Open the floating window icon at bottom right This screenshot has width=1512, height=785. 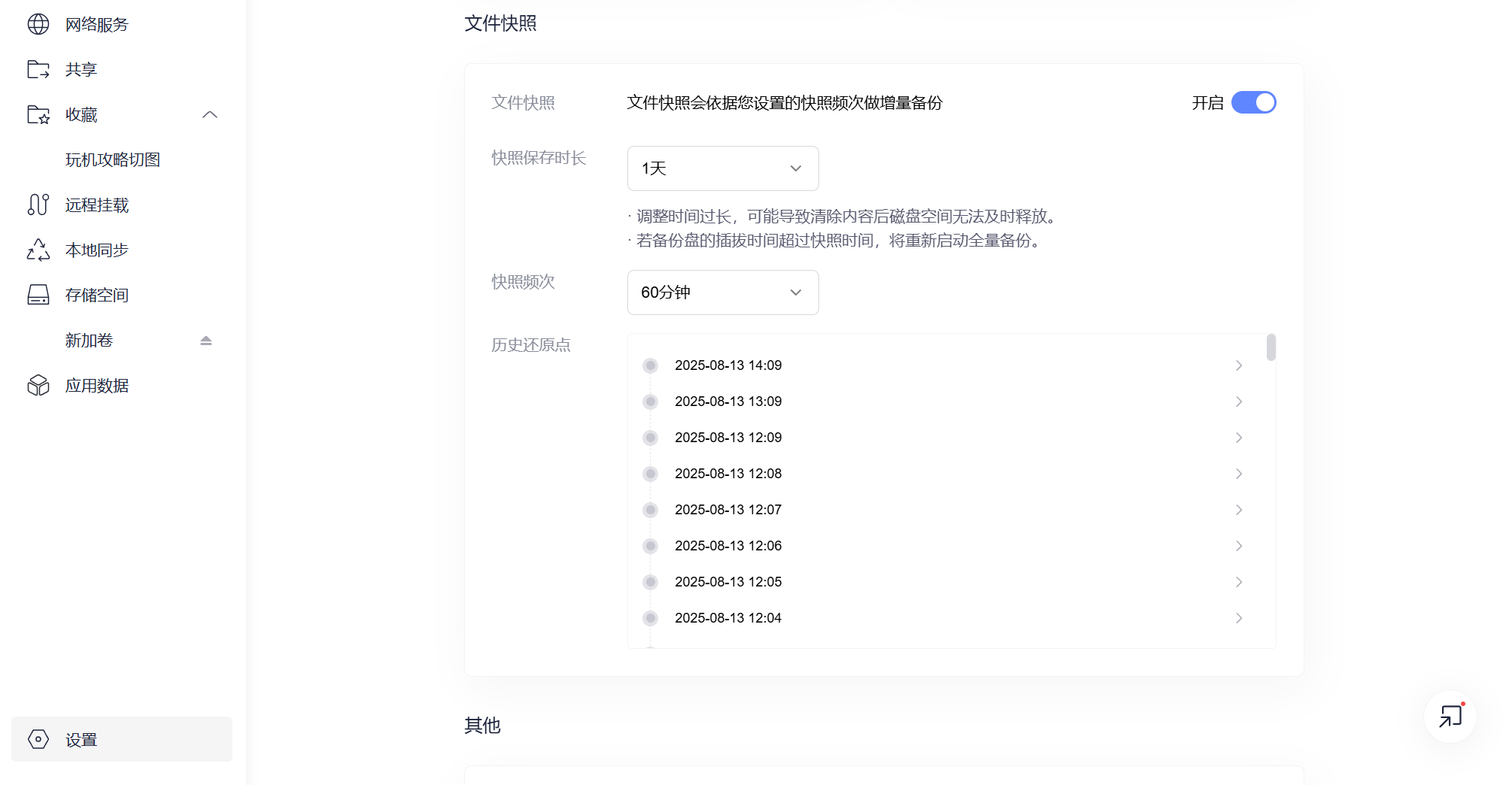click(1450, 717)
